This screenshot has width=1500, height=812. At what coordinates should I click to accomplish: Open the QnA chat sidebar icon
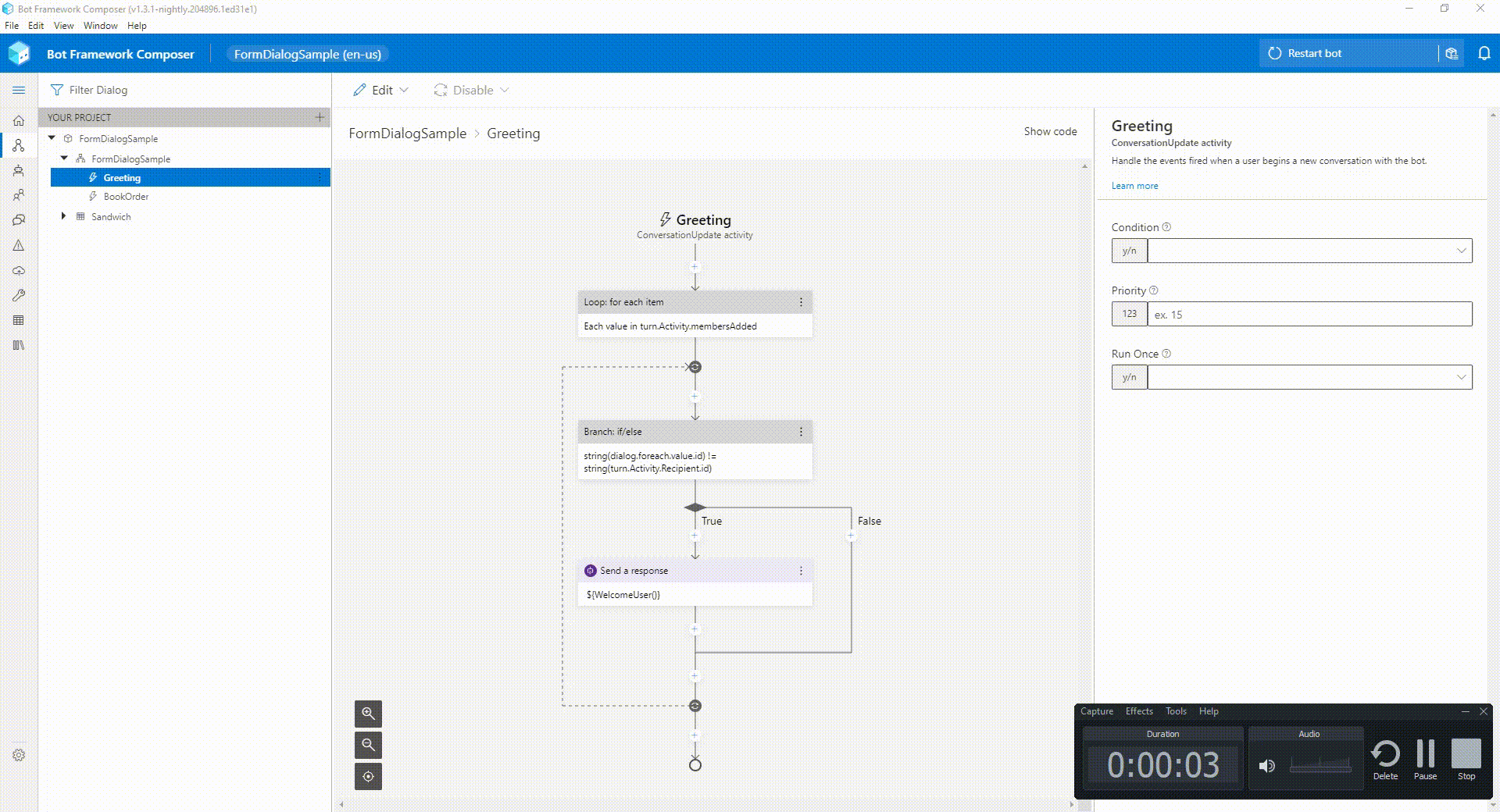[x=19, y=219]
